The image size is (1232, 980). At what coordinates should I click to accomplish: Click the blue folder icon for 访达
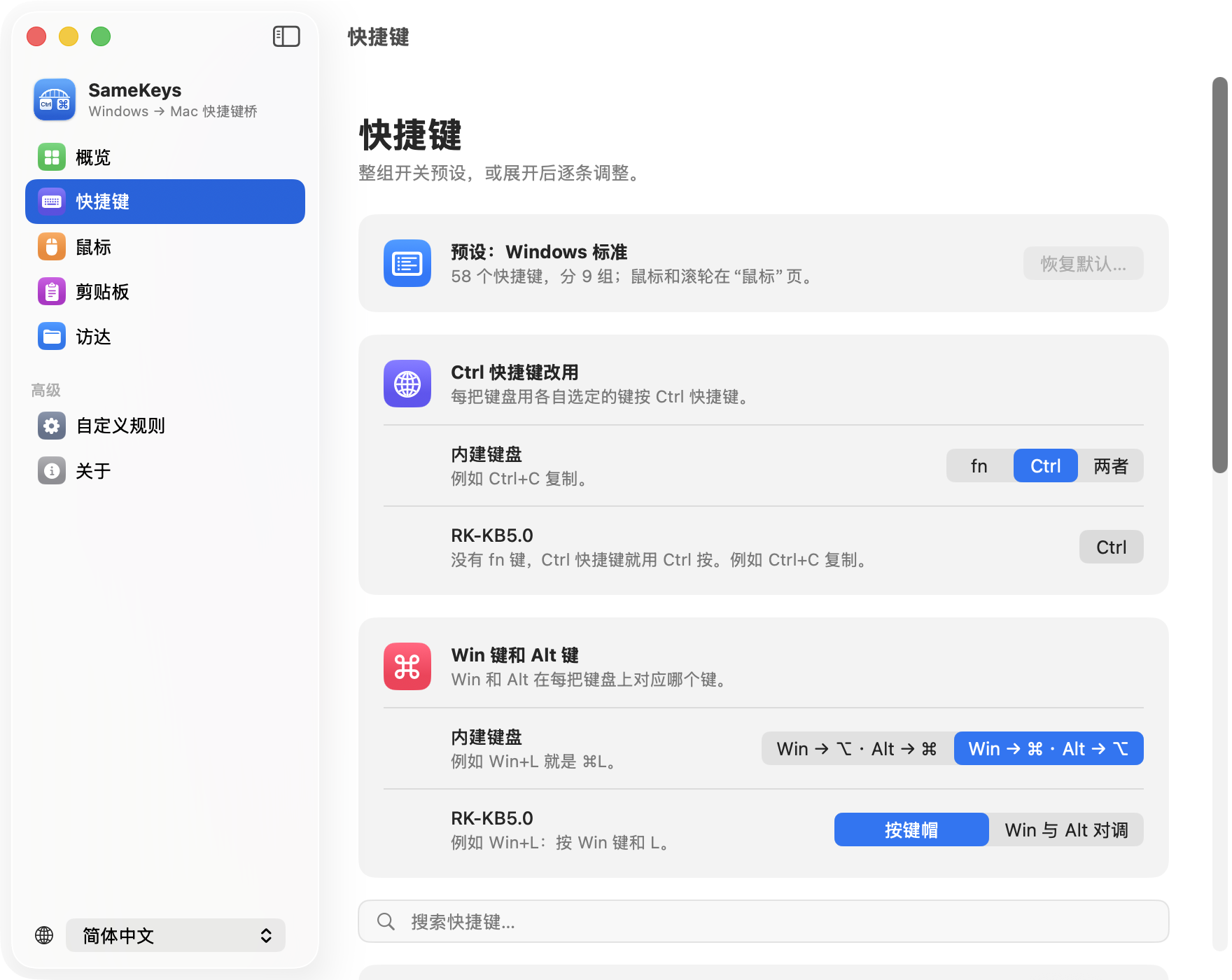(52, 336)
